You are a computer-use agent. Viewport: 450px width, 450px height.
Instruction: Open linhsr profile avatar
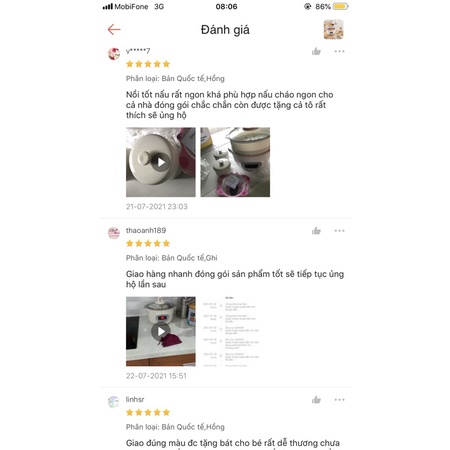[x=114, y=402]
